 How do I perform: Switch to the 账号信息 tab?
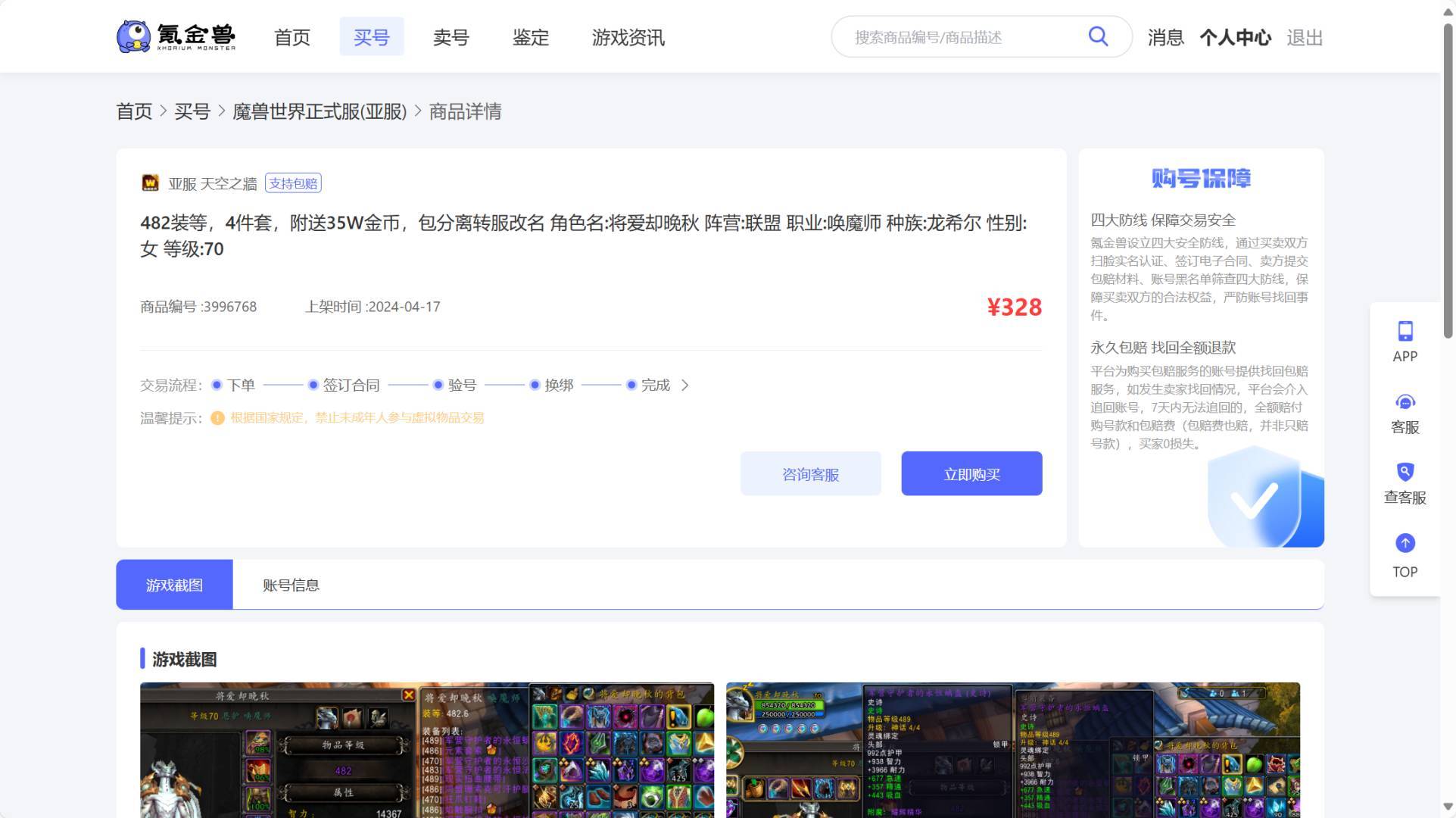tap(291, 585)
